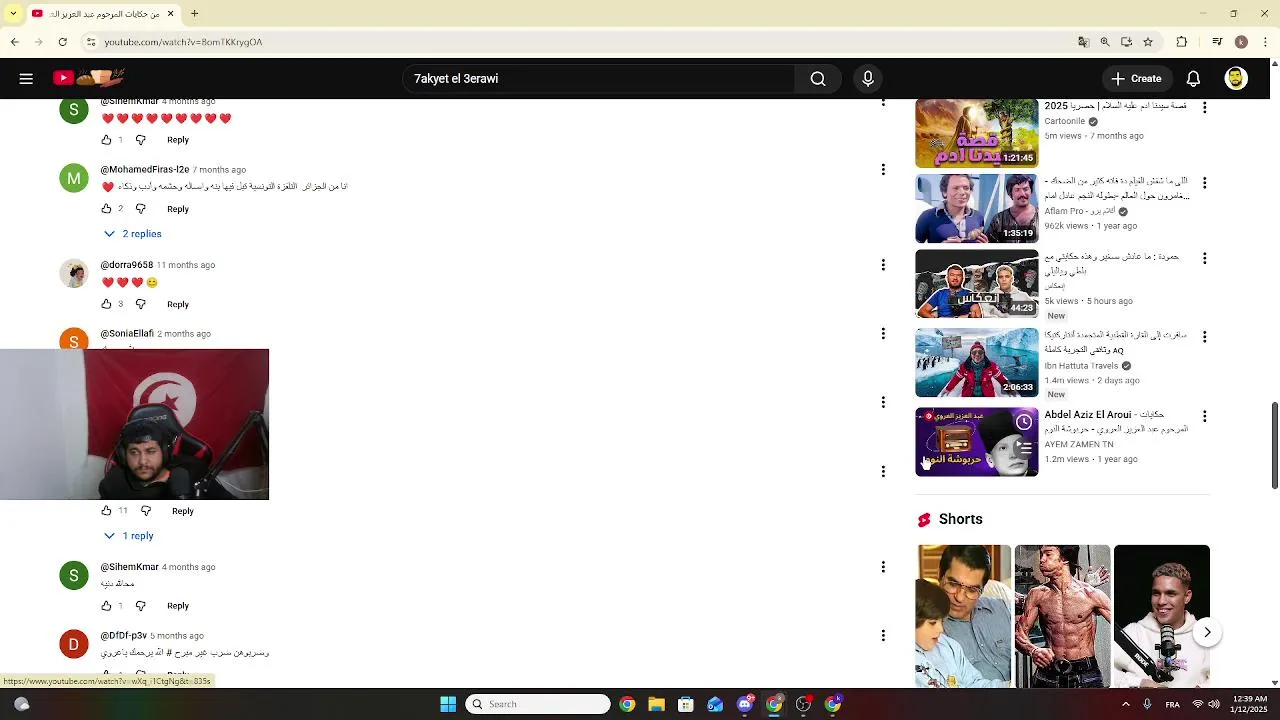Open the volume control in system tray

pos(1214,704)
